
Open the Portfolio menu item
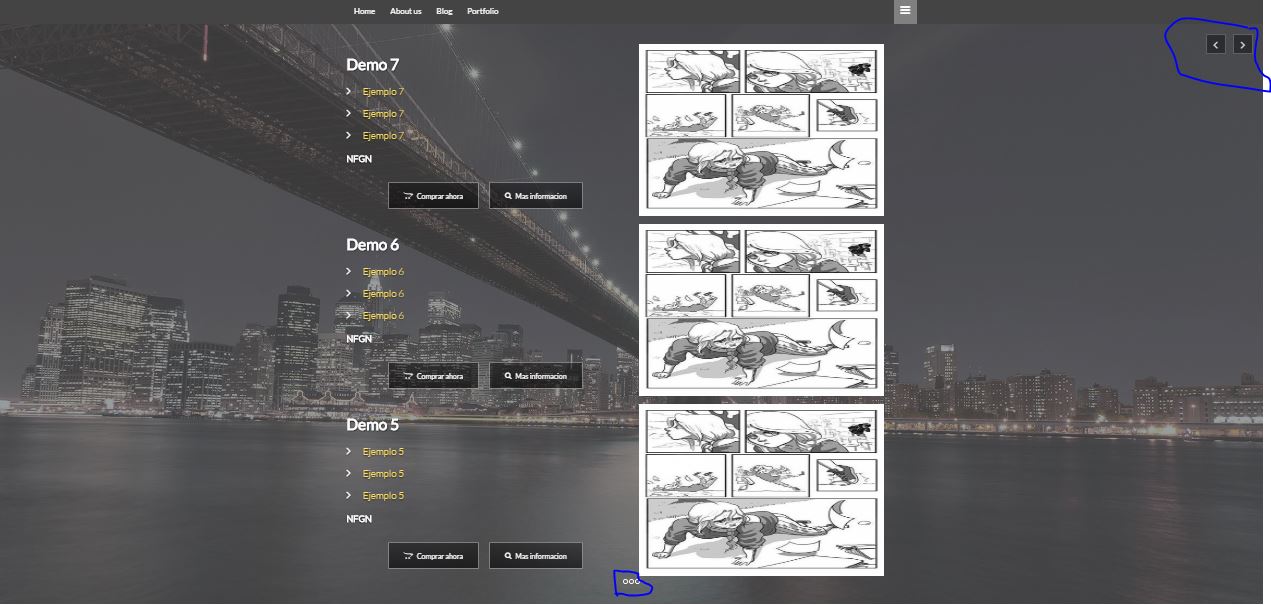(x=482, y=11)
